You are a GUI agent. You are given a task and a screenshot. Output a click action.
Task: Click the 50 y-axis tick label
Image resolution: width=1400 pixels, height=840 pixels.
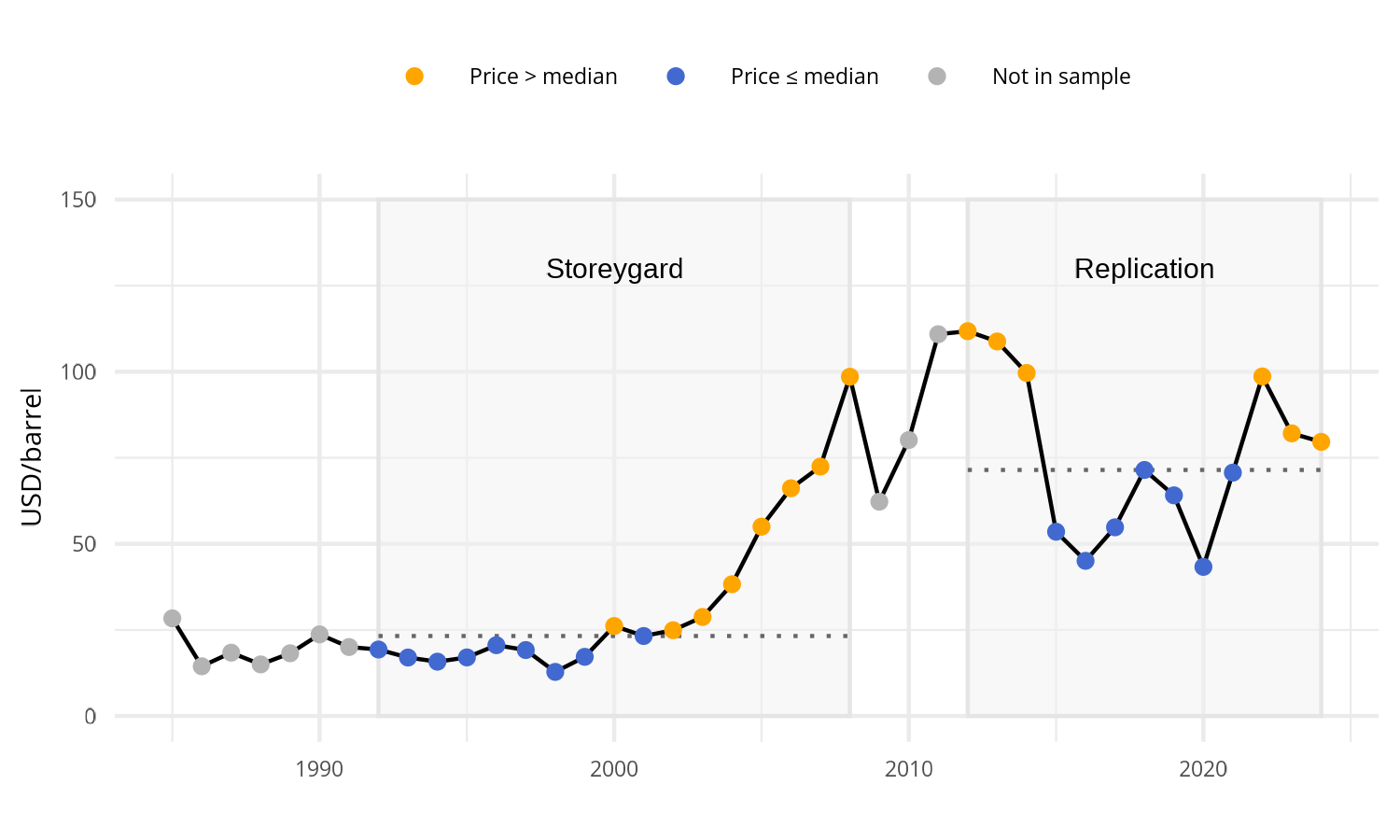[x=84, y=544]
